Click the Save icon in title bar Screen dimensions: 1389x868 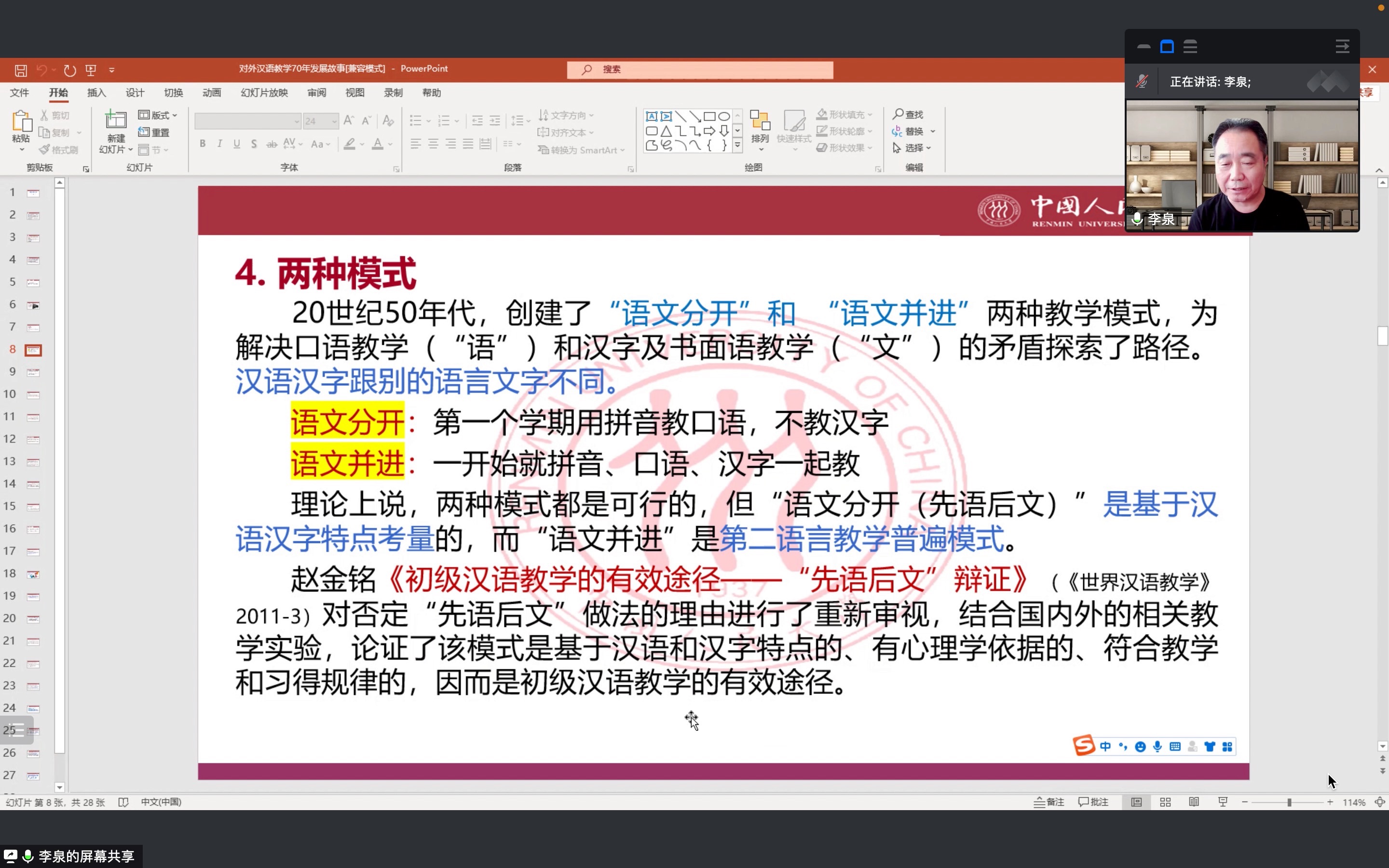coord(21,70)
